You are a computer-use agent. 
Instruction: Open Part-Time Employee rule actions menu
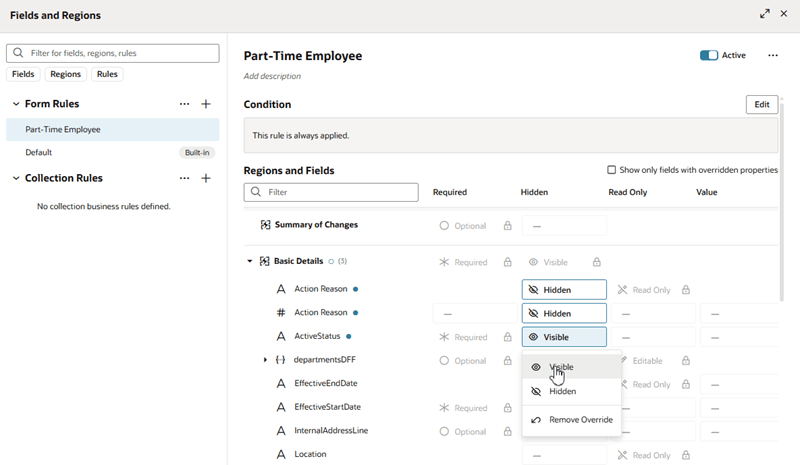point(772,56)
